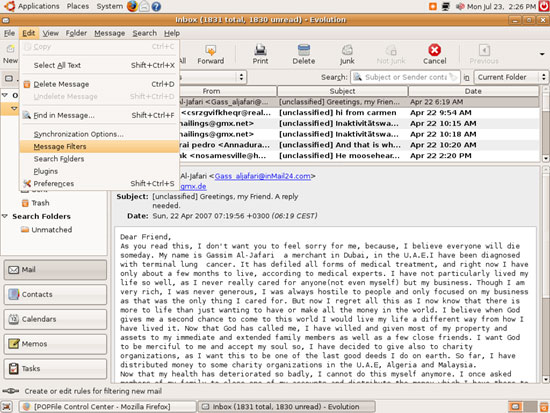Click the Forward toolbar icon
This screenshot has height=413, width=550.
coord(210,54)
